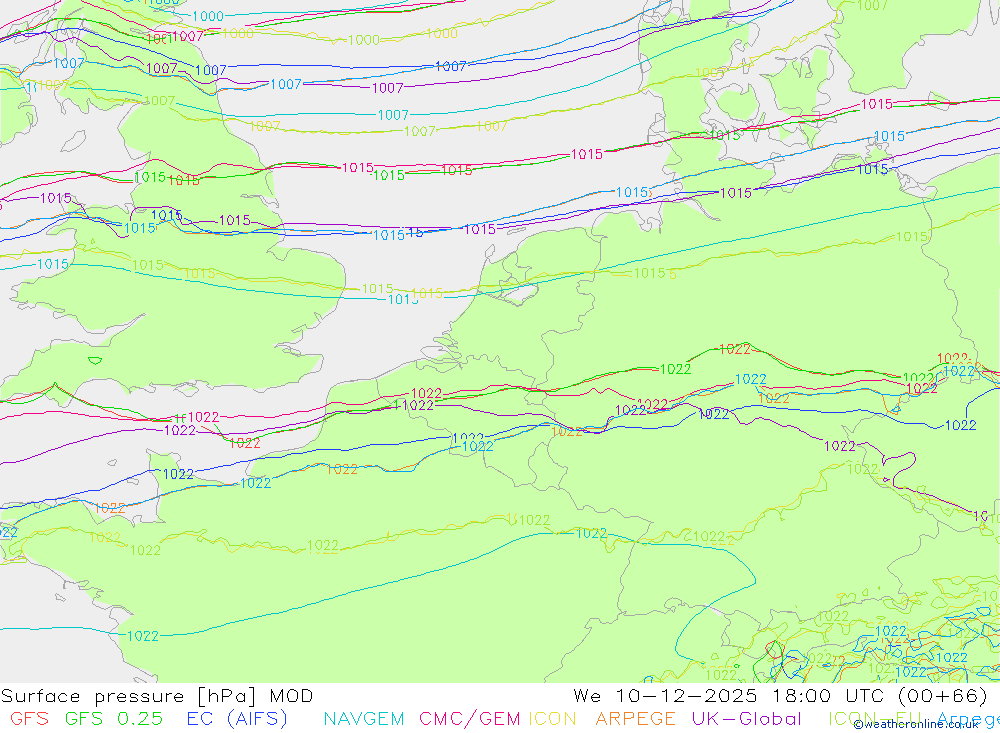
Task: Select the yellow ICON legend label
Action: coord(552,719)
